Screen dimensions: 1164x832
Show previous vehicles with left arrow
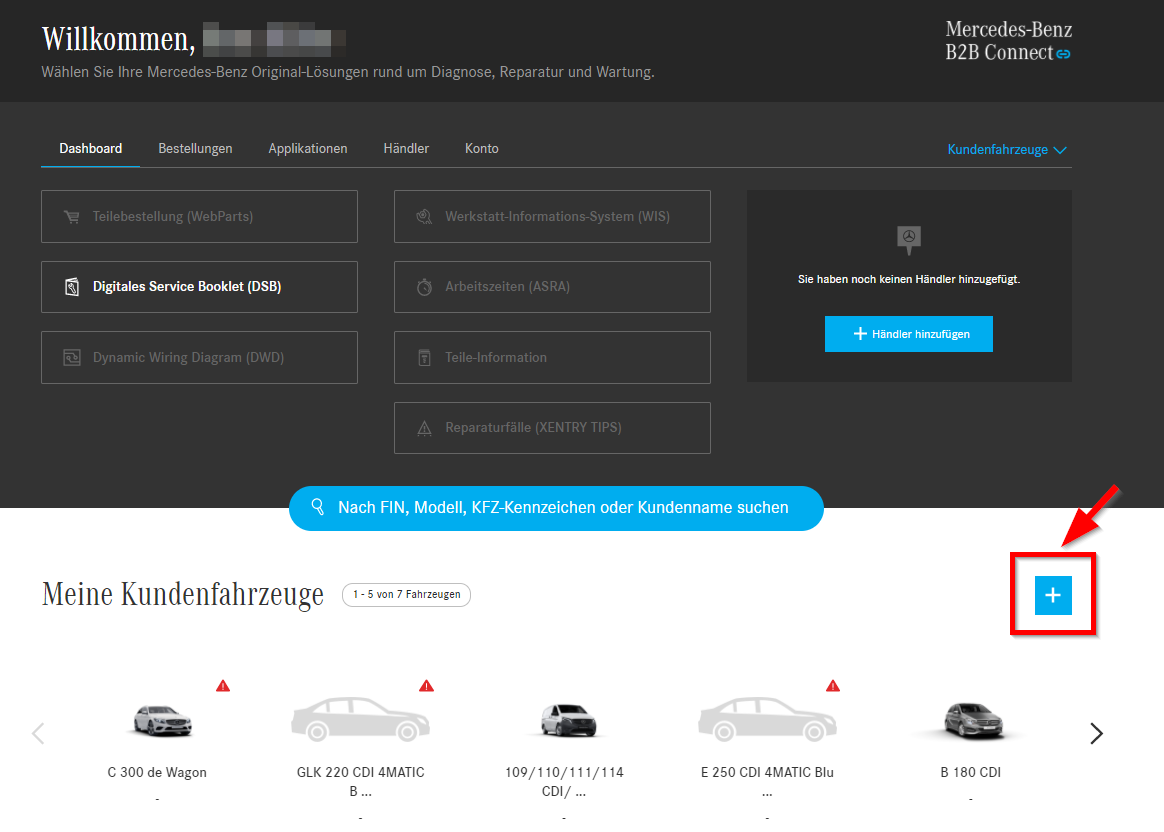39,734
